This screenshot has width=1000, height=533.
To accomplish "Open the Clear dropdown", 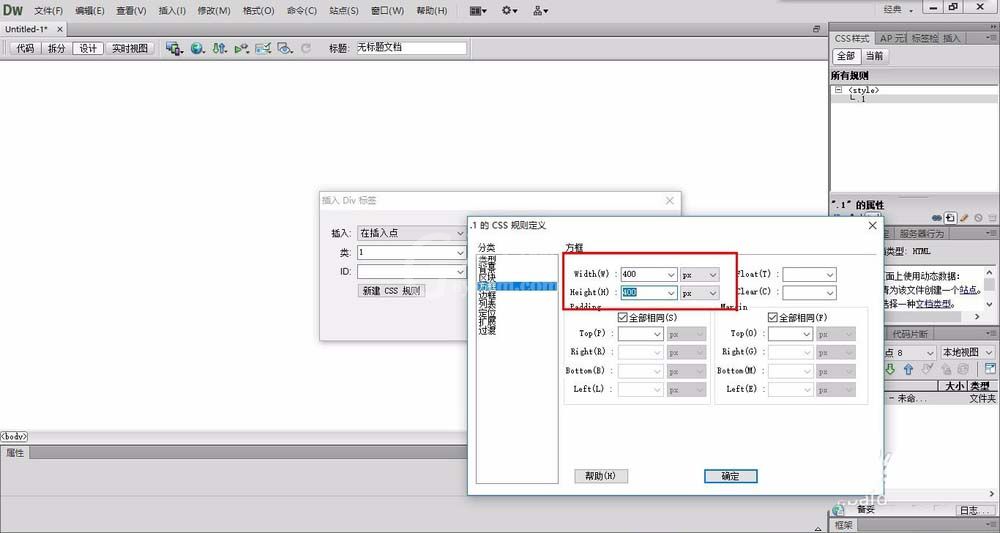I will pos(809,293).
